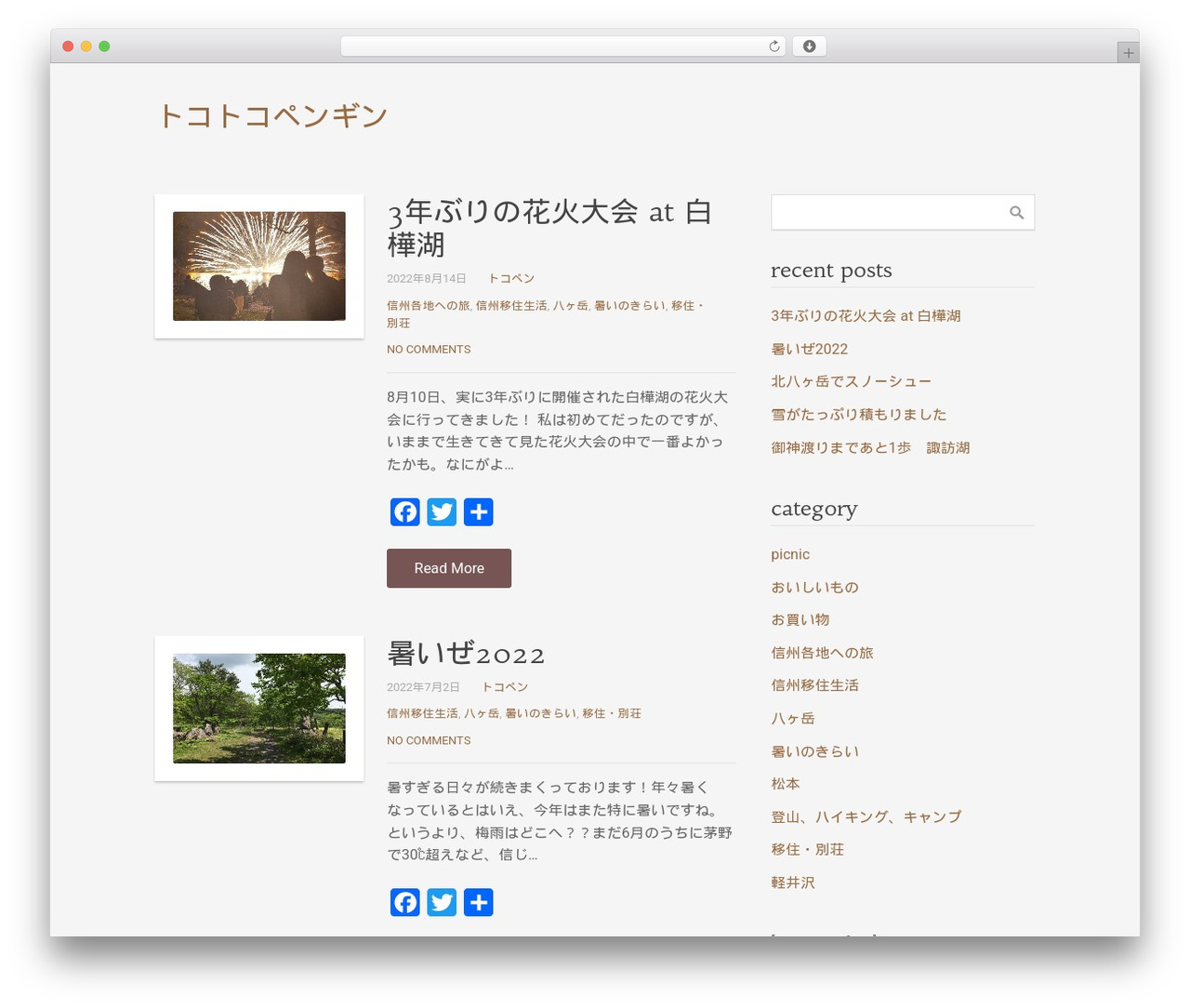This screenshot has height=1008, width=1190.
Task: Open recent post 雪がたっぷり積もりました
Action: [x=858, y=415]
